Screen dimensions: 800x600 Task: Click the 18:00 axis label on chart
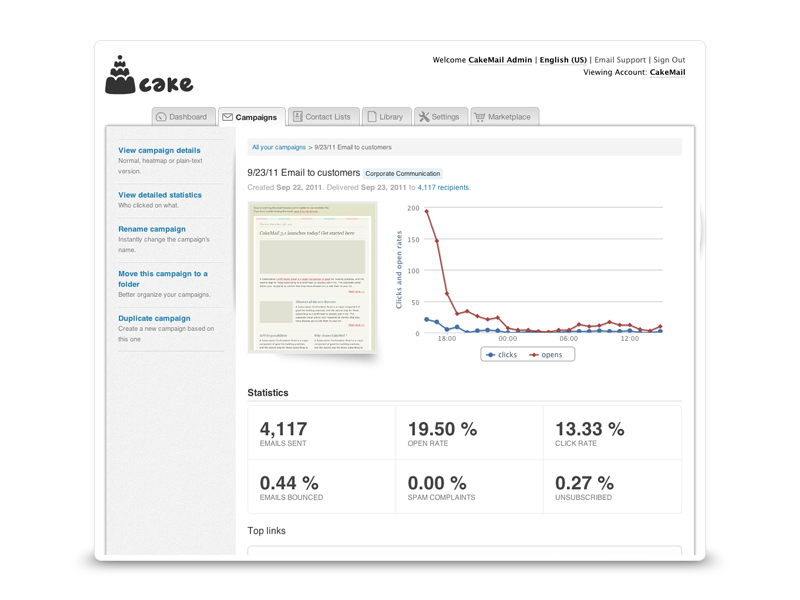pyautogui.click(x=446, y=338)
